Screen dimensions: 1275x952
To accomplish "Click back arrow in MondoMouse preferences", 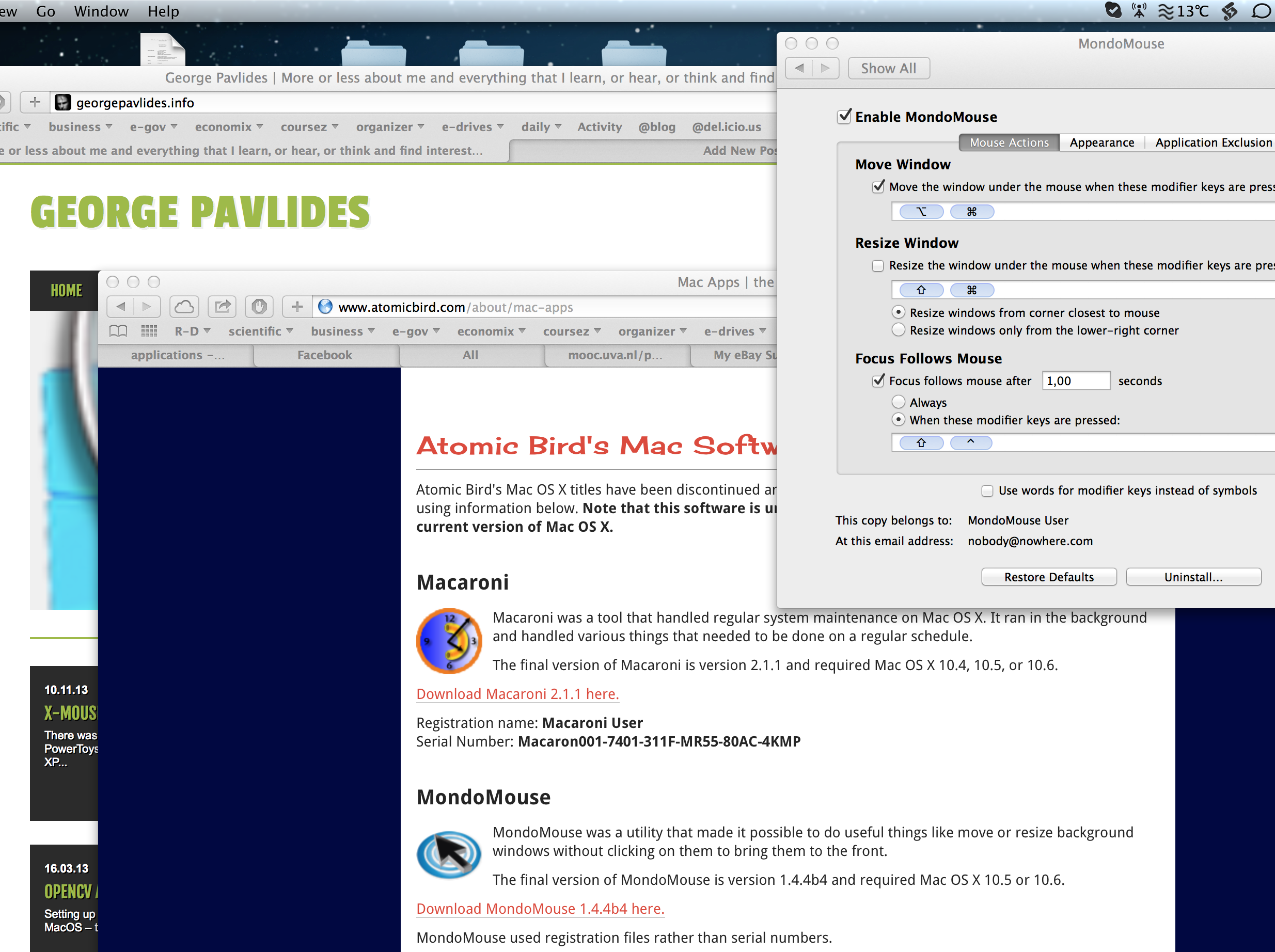I will coord(799,68).
